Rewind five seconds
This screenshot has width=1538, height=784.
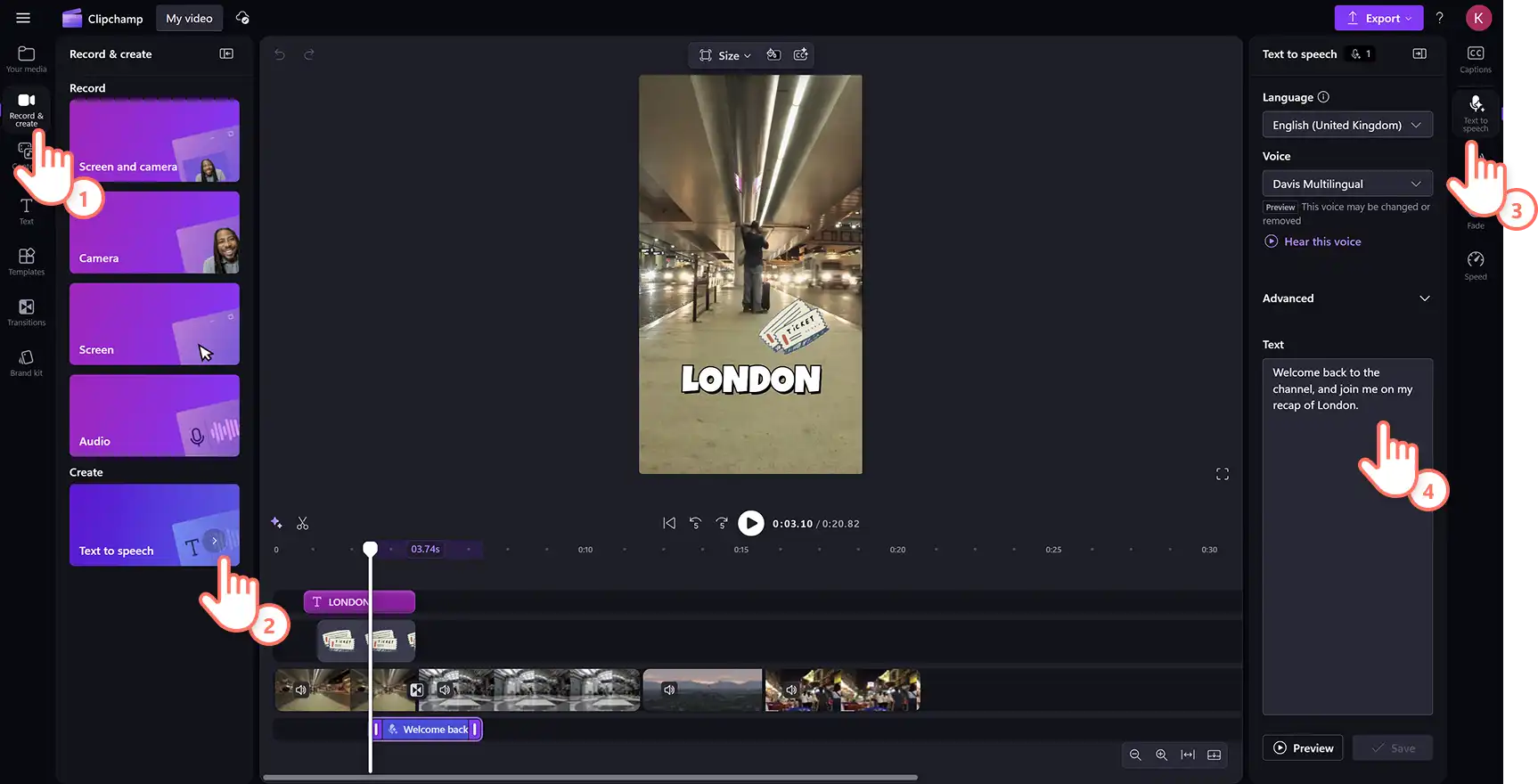(696, 523)
